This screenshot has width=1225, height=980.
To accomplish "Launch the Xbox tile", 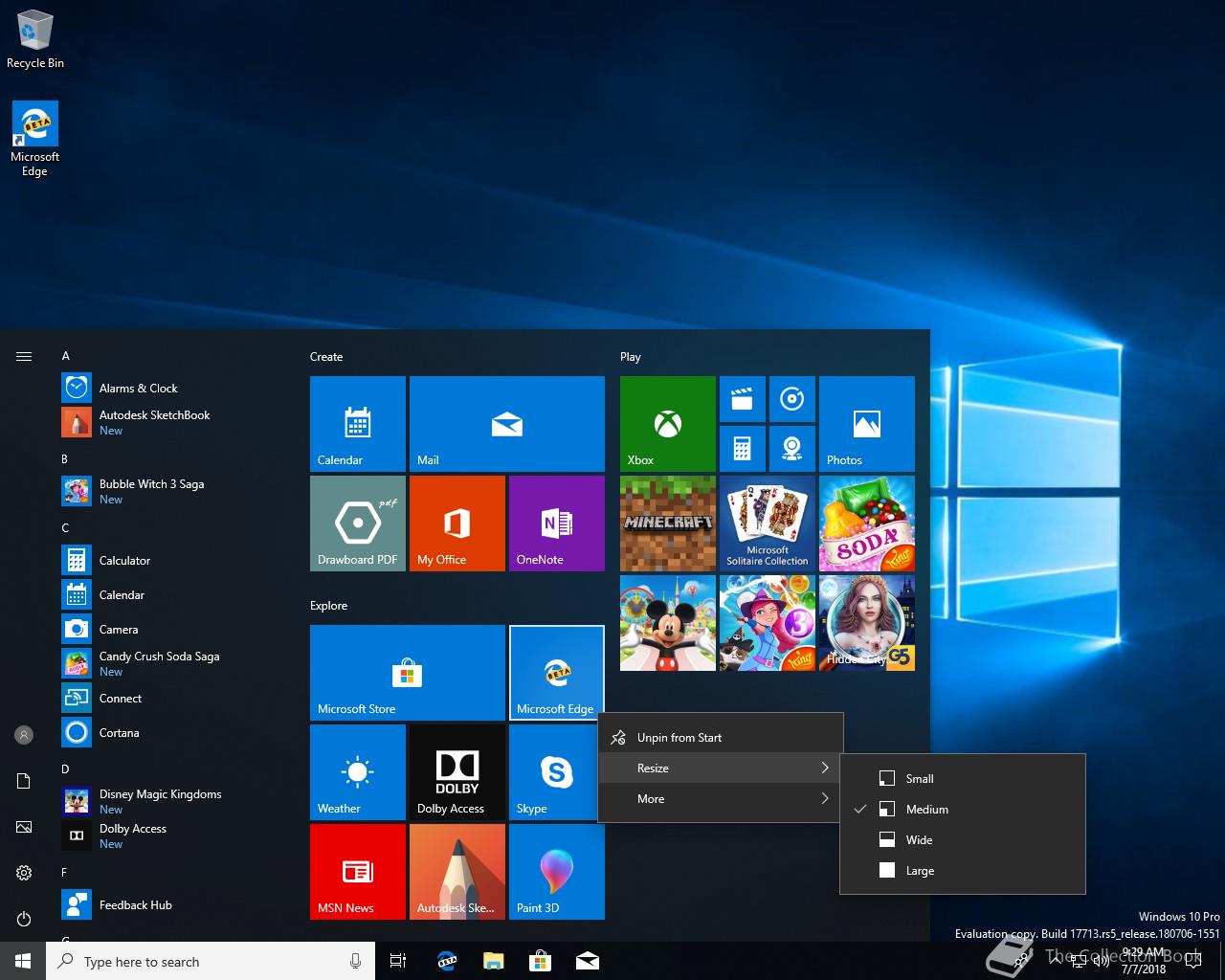I will click(x=668, y=424).
